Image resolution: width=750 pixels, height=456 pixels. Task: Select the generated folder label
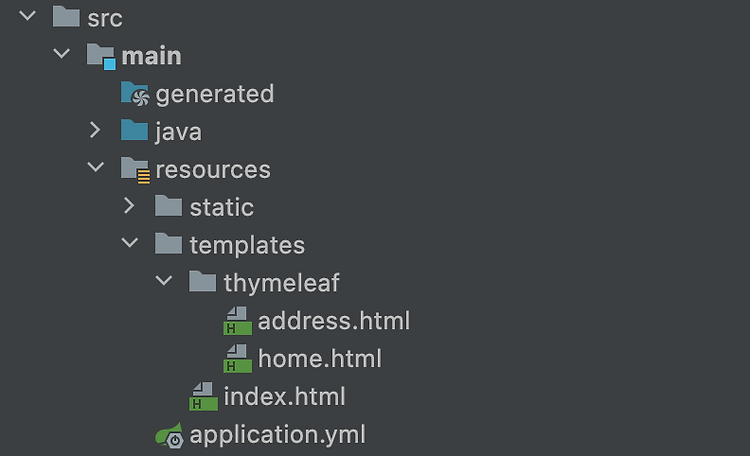click(x=215, y=94)
